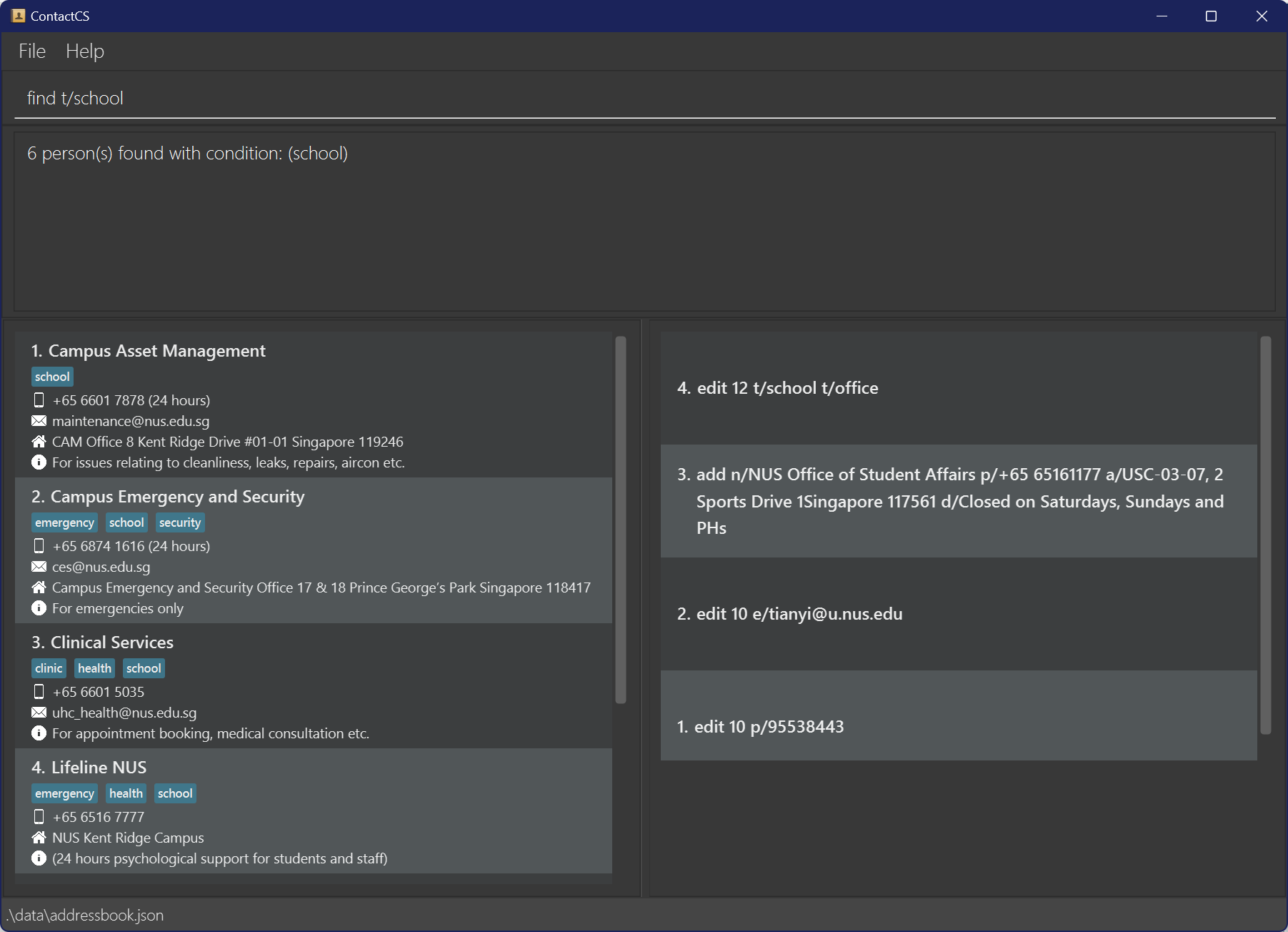This screenshot has height=932, width=1288.
Task: Minimize the ContactCS window
Action: click(1162, 16)
